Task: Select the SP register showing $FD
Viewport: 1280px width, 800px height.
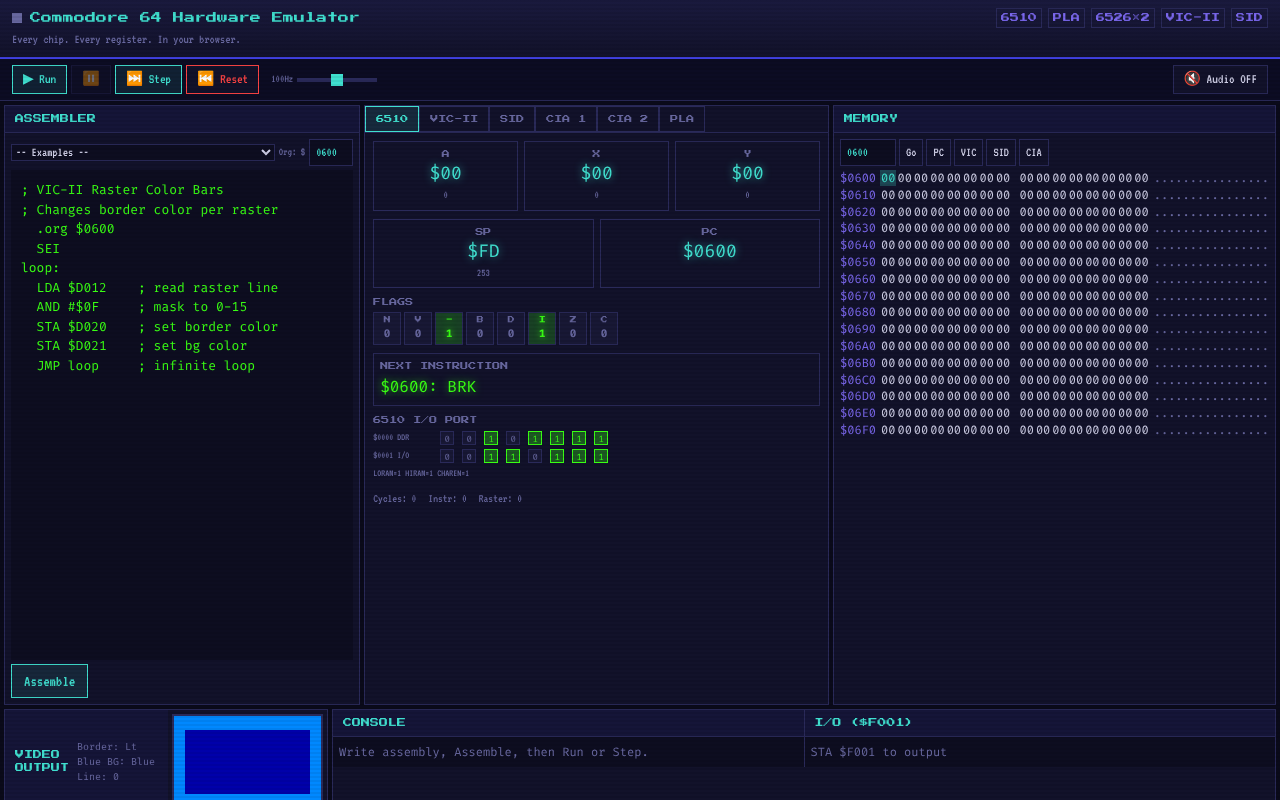Action: click(x=483, y=253)
